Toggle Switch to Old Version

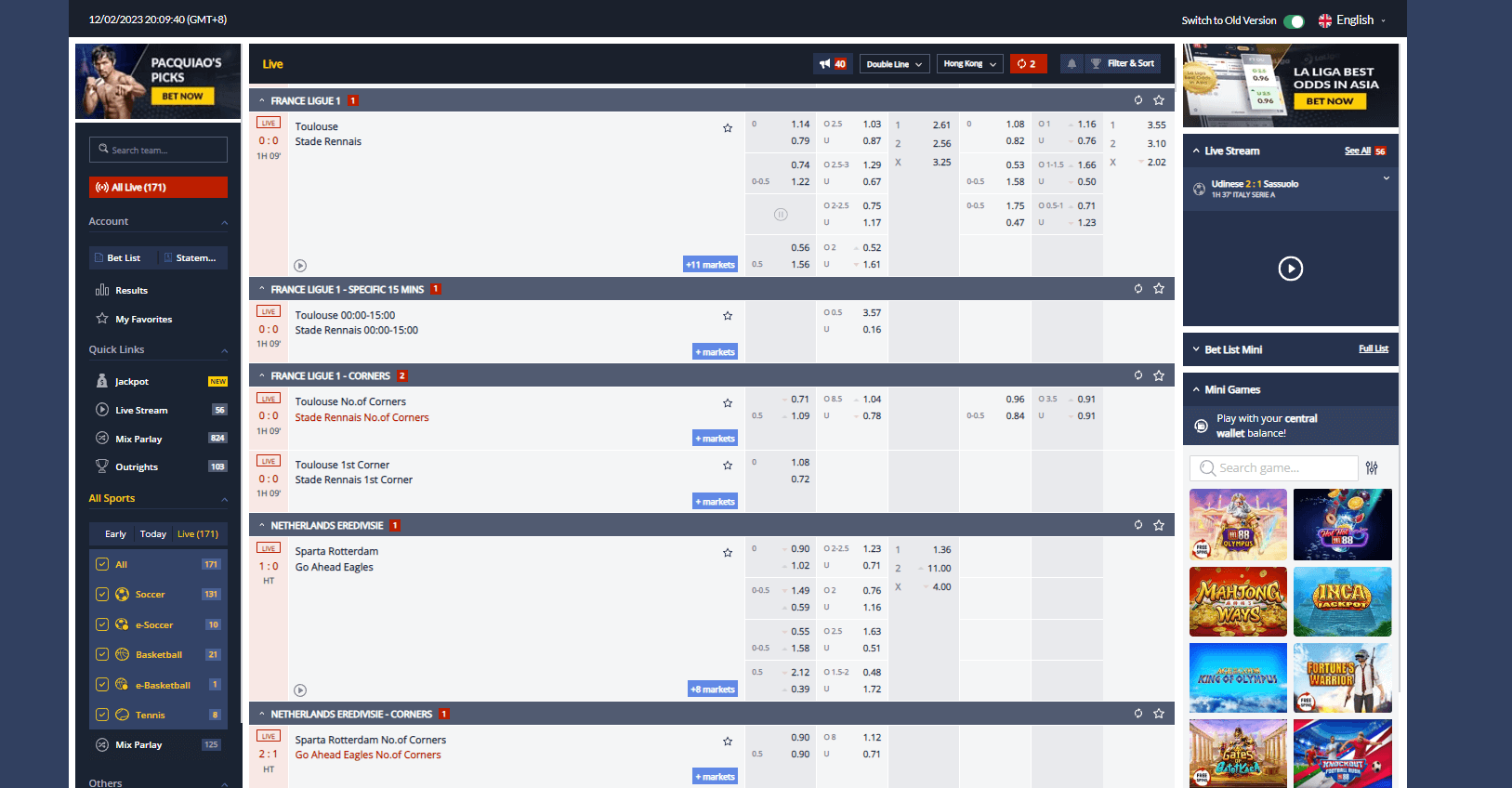point(1294,20)
